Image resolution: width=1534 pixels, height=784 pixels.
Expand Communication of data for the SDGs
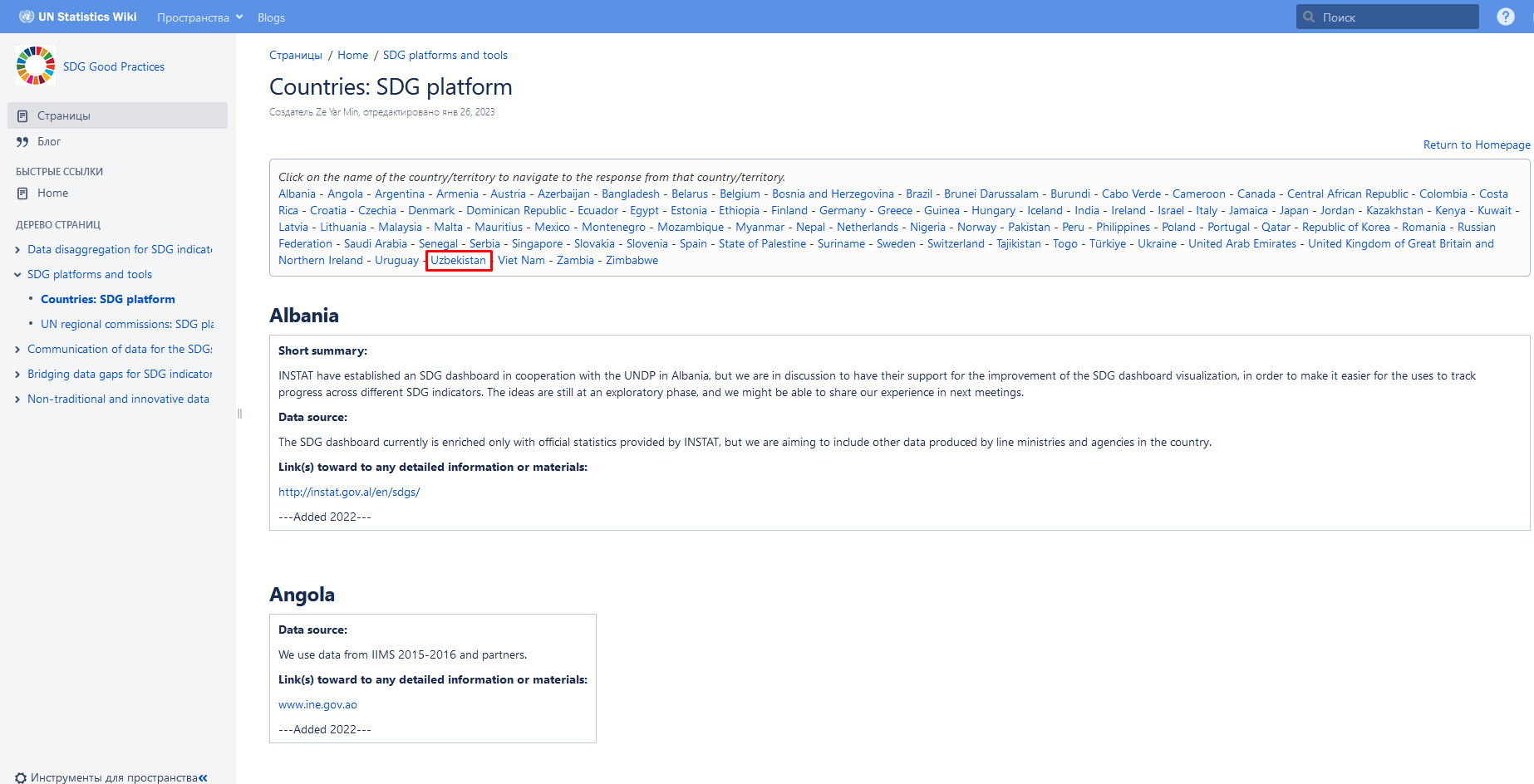[x=17, y=350]
